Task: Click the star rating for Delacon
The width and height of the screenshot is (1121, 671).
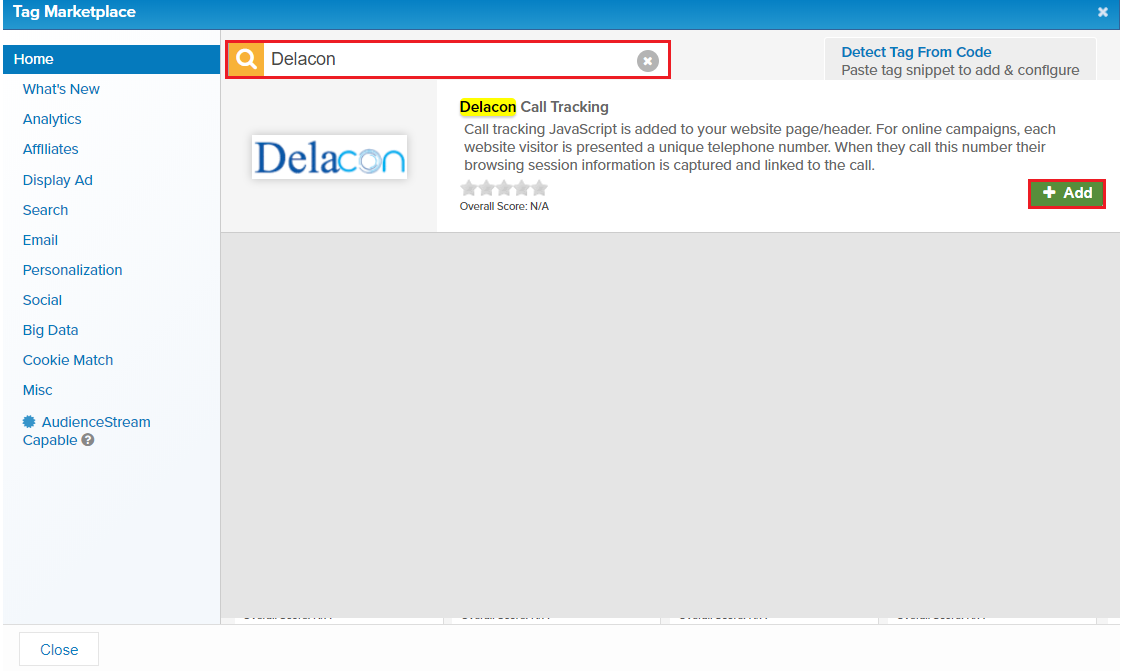Action: (504, 188)
